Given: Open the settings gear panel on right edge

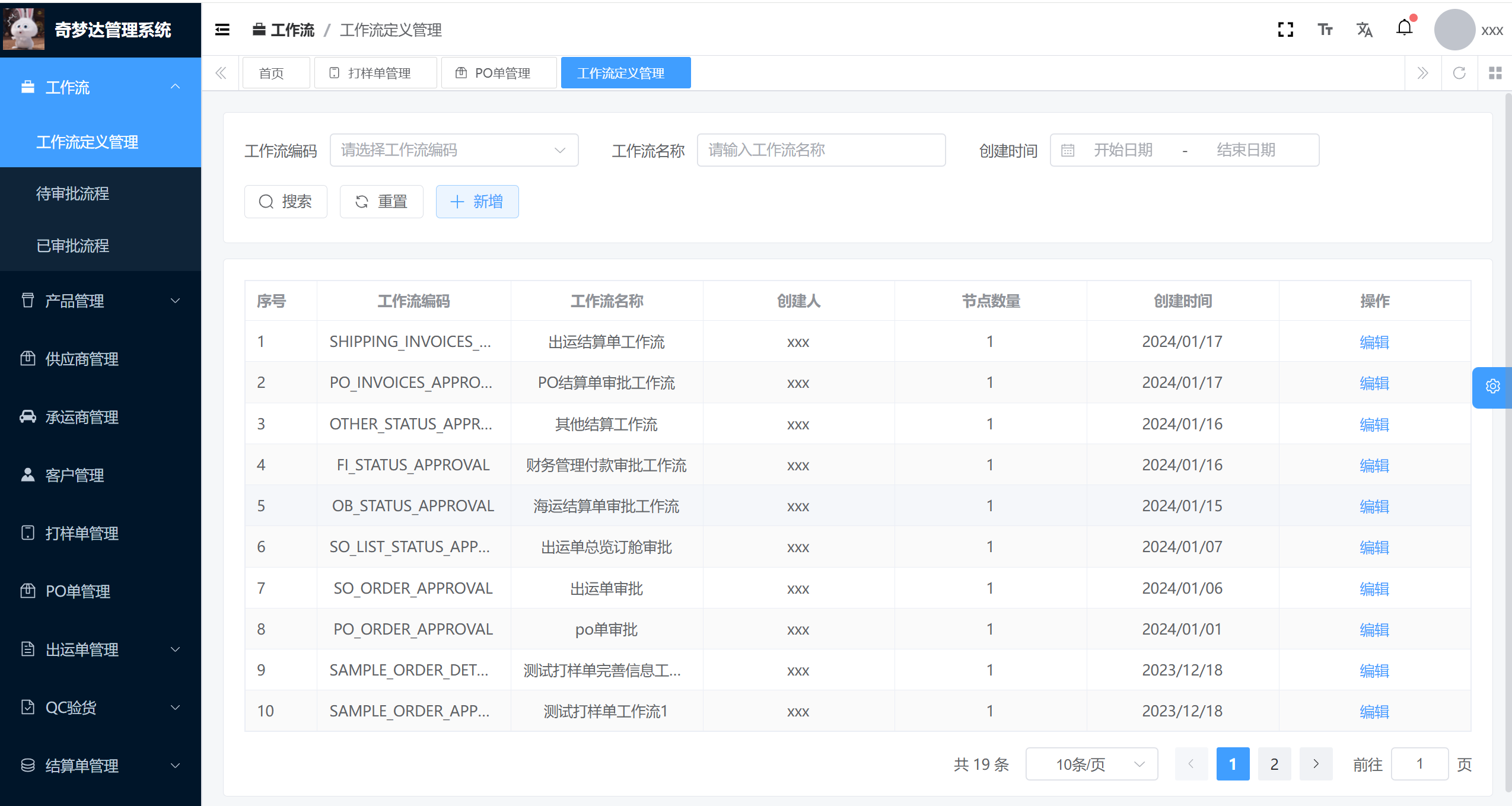Looking at the screenshot, I should click(x=1492, y=387).
